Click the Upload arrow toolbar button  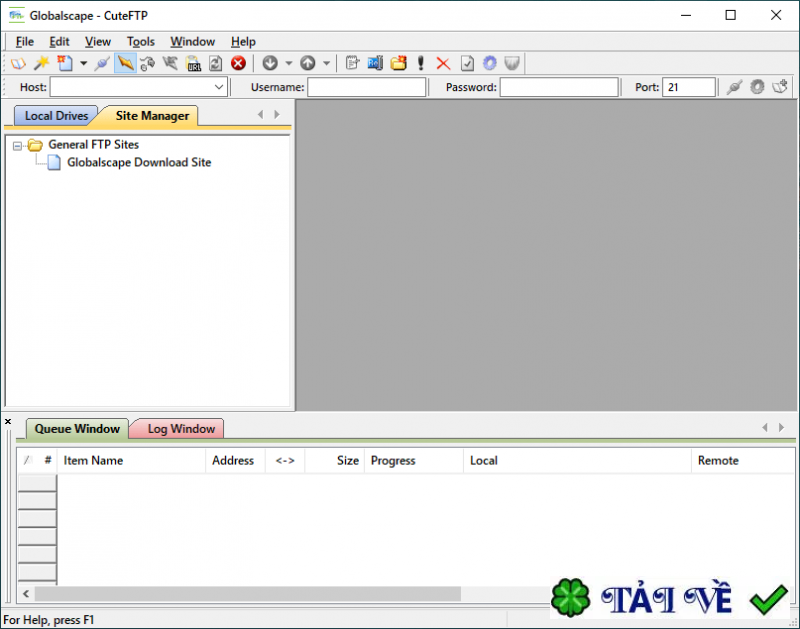click(308, 63)
